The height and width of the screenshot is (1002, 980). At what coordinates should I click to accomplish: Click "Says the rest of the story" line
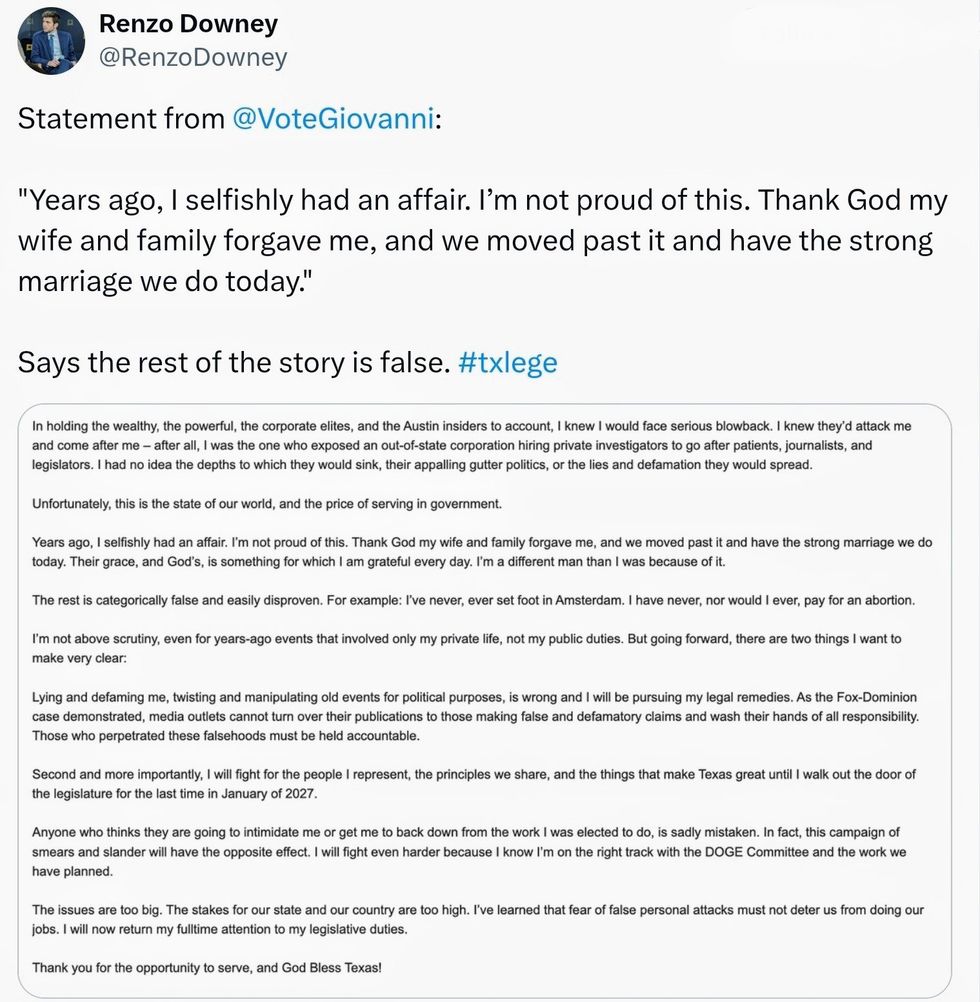tap(232, 361)
